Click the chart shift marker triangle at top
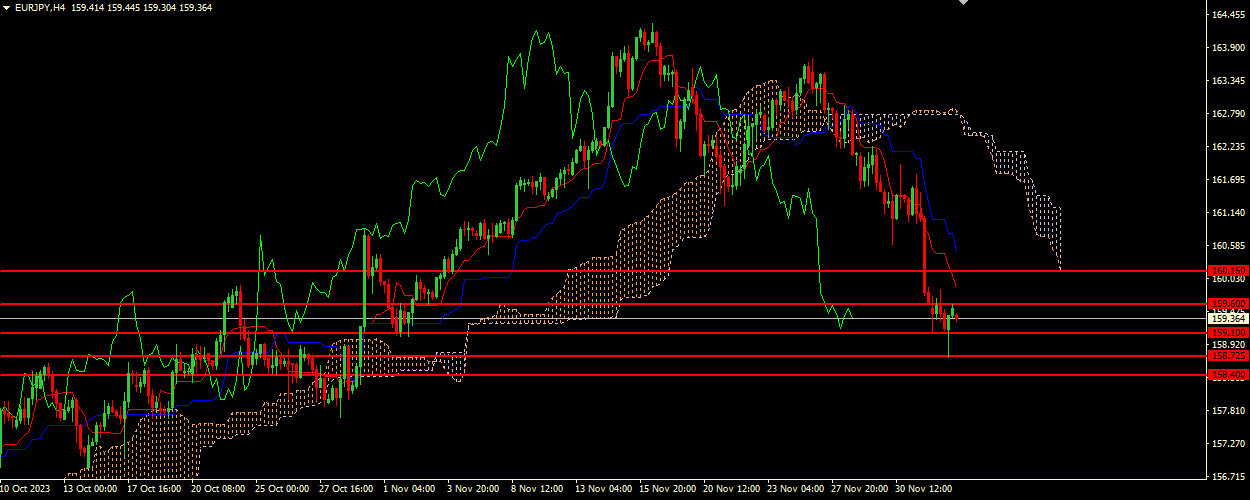This screenshot has height=500, width=1250. click(x=964, y=3)
